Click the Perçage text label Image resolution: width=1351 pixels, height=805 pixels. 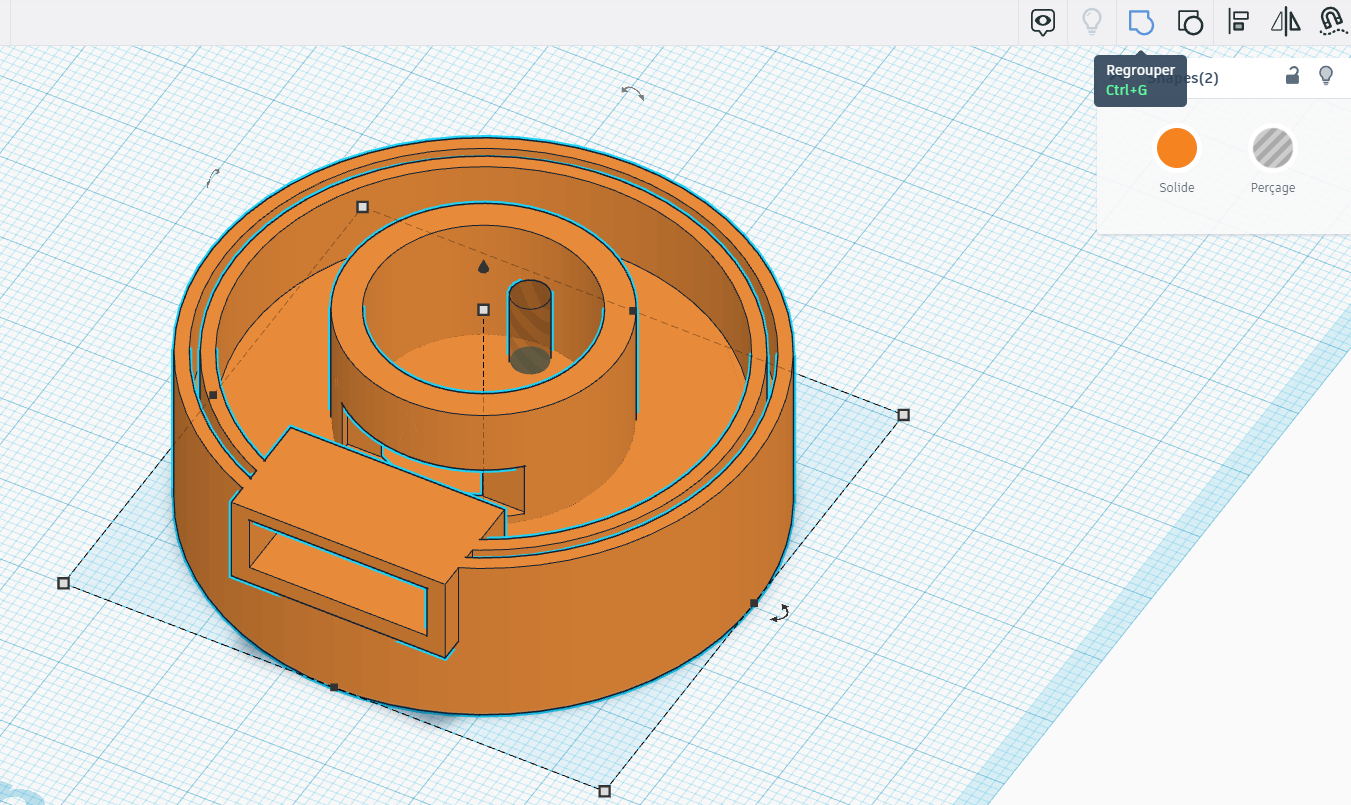click(1273, 188)
